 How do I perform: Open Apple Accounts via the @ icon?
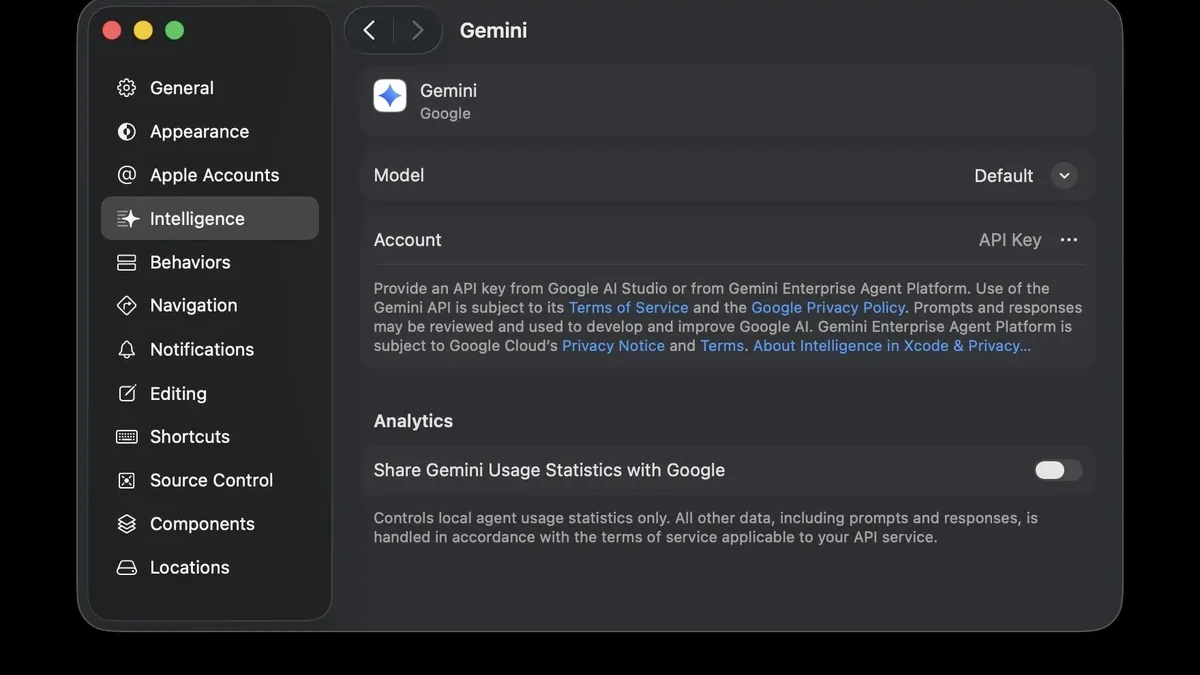[127, 175]
